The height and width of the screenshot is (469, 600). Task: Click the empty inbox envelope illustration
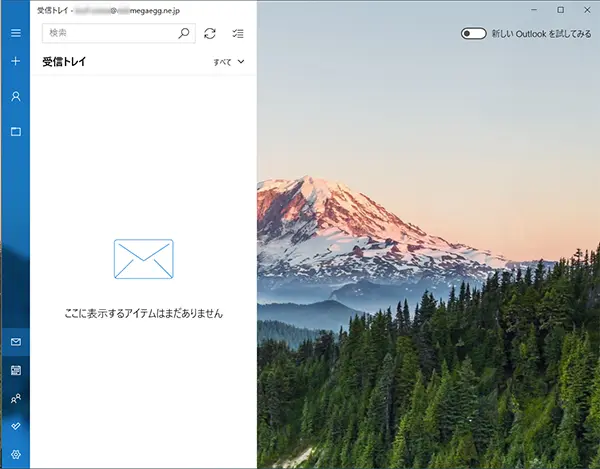tap(143, 259)
